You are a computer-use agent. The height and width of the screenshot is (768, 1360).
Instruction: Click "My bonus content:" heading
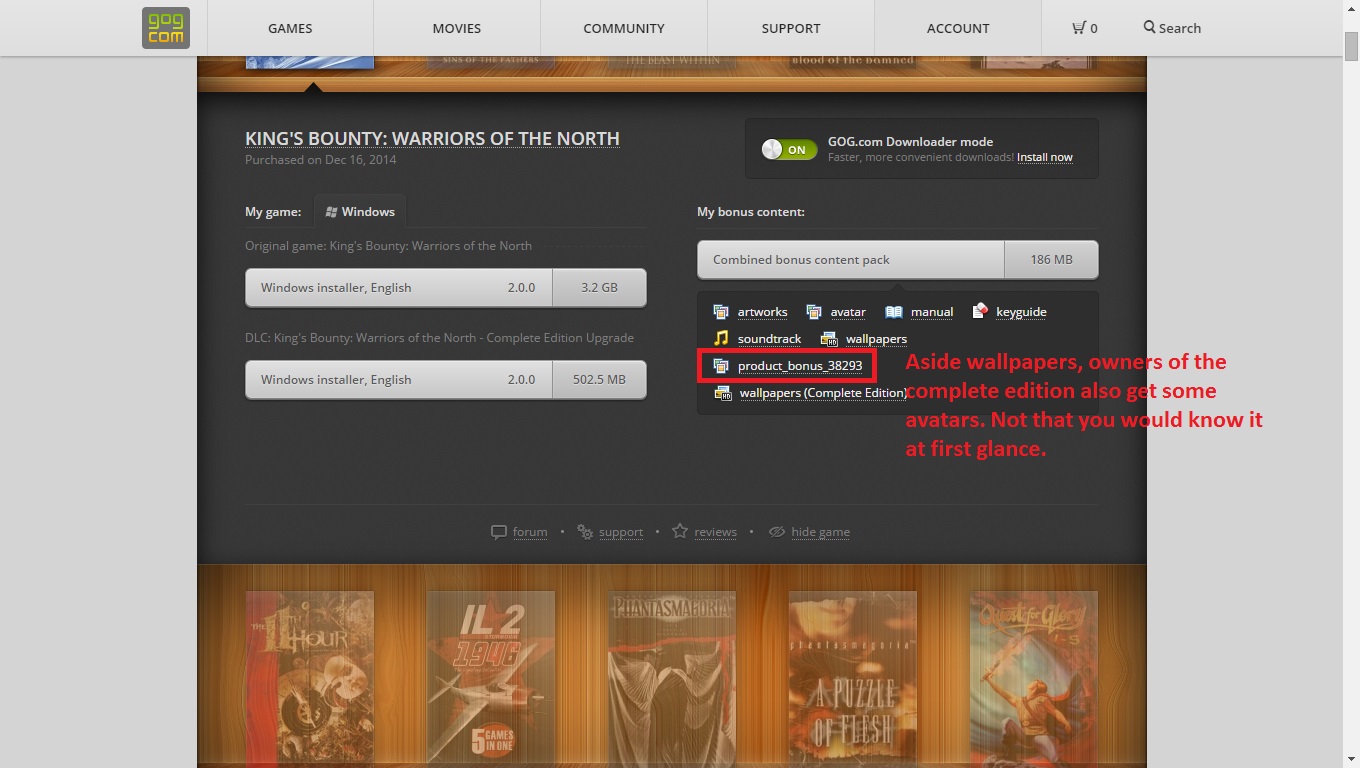(x=751, y=212)
